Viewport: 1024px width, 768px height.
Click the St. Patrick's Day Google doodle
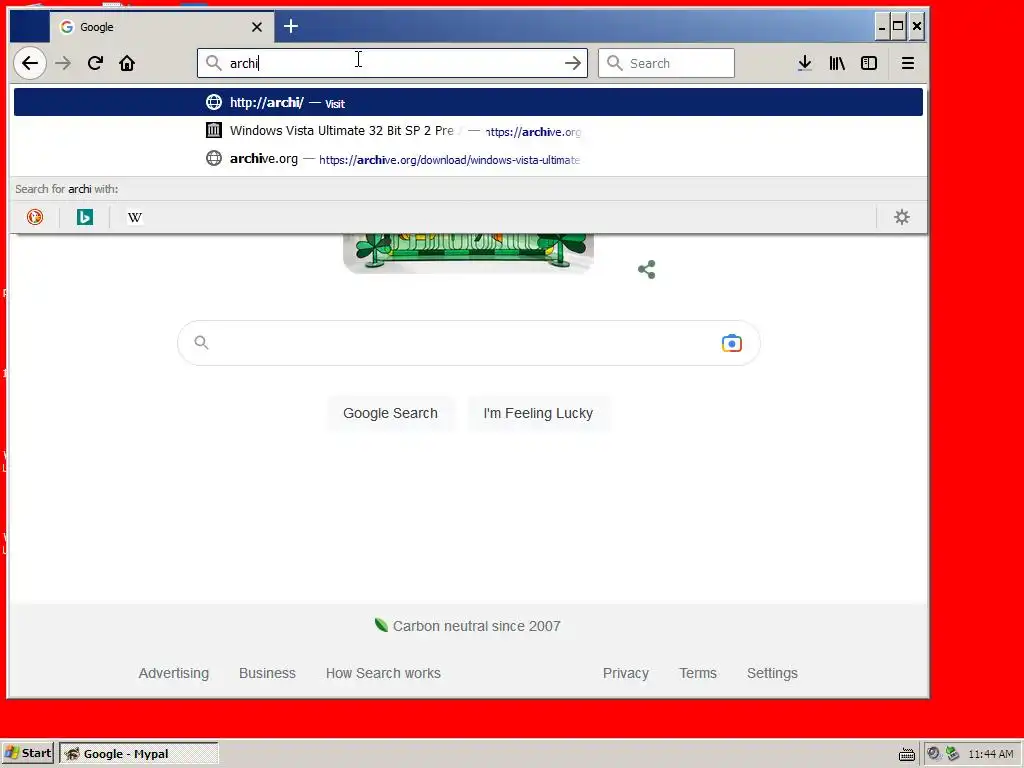[x=468, y=253]
